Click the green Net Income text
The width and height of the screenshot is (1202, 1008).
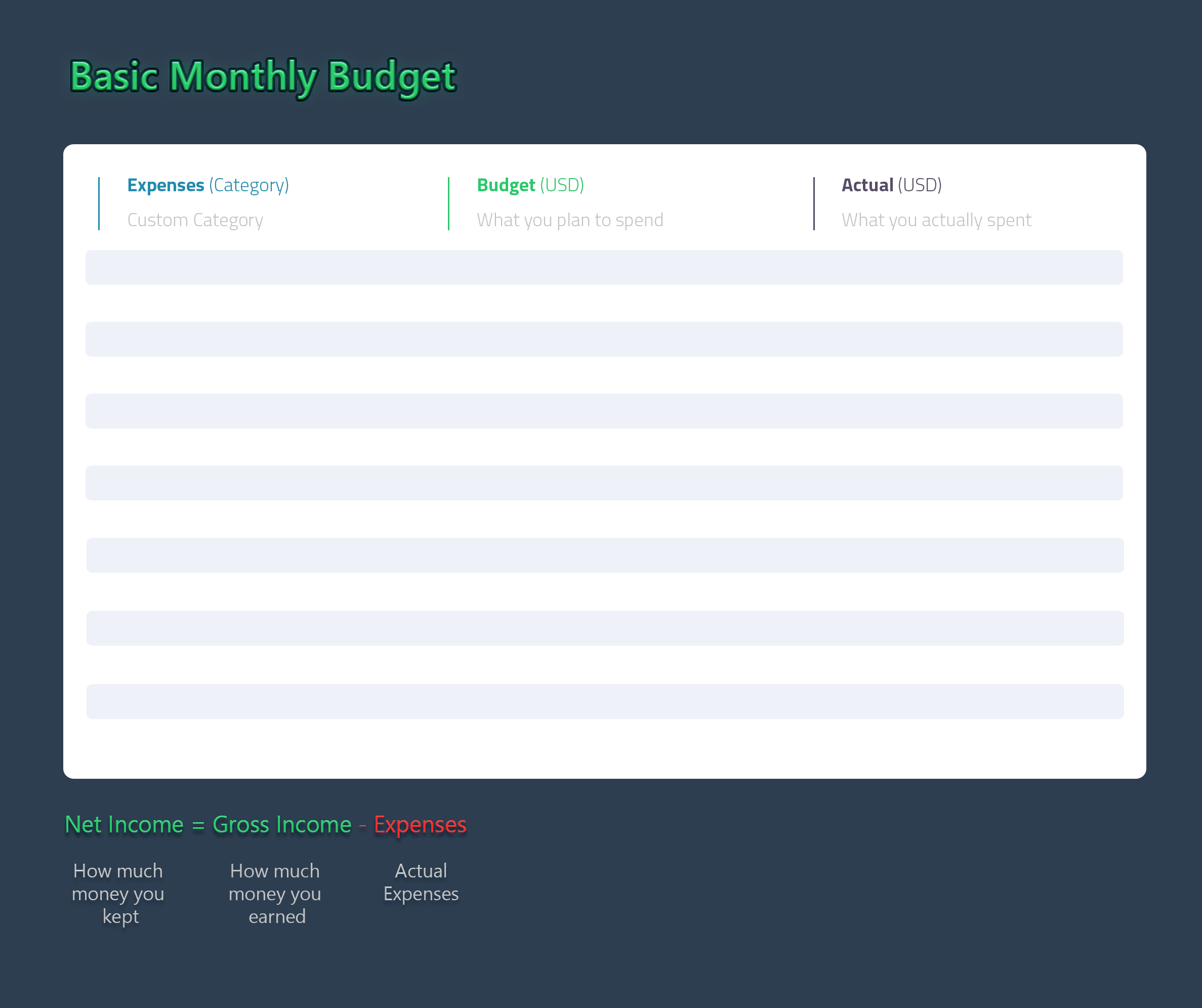(x=124, y=824)
